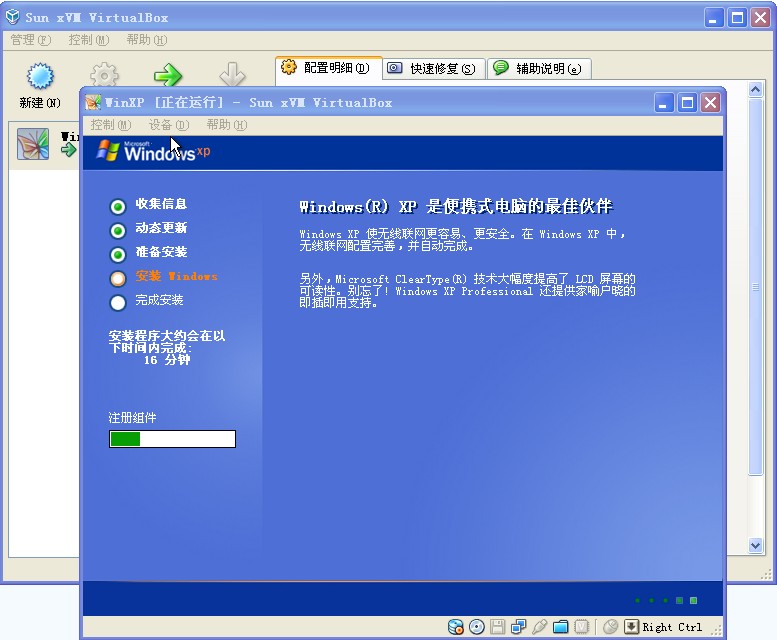Click the main window vertical scrollbar thumb
This screenshot has height=640, width=777.
tap(755, 287)
